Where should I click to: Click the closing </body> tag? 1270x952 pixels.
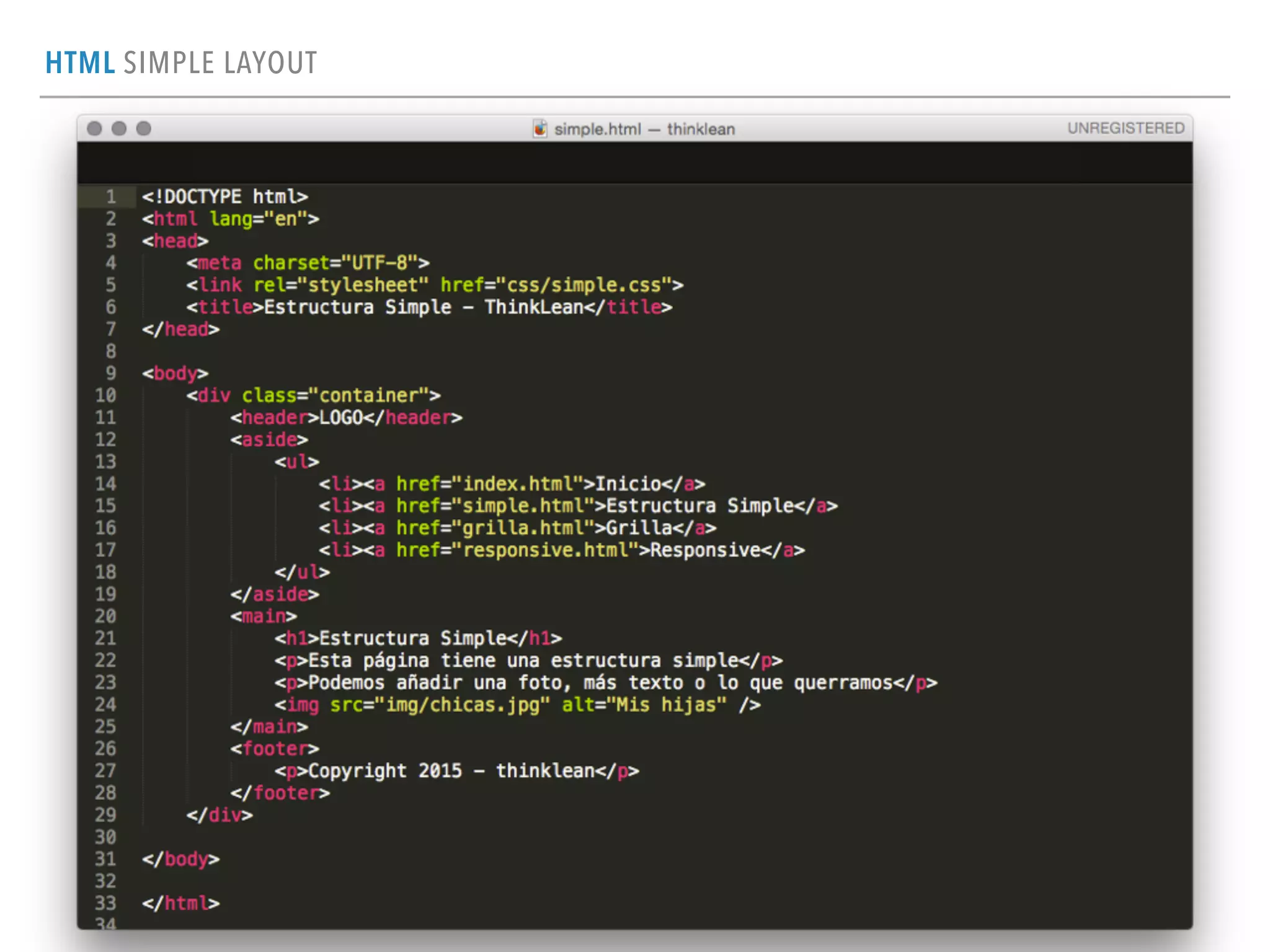(x=181, y=859)
